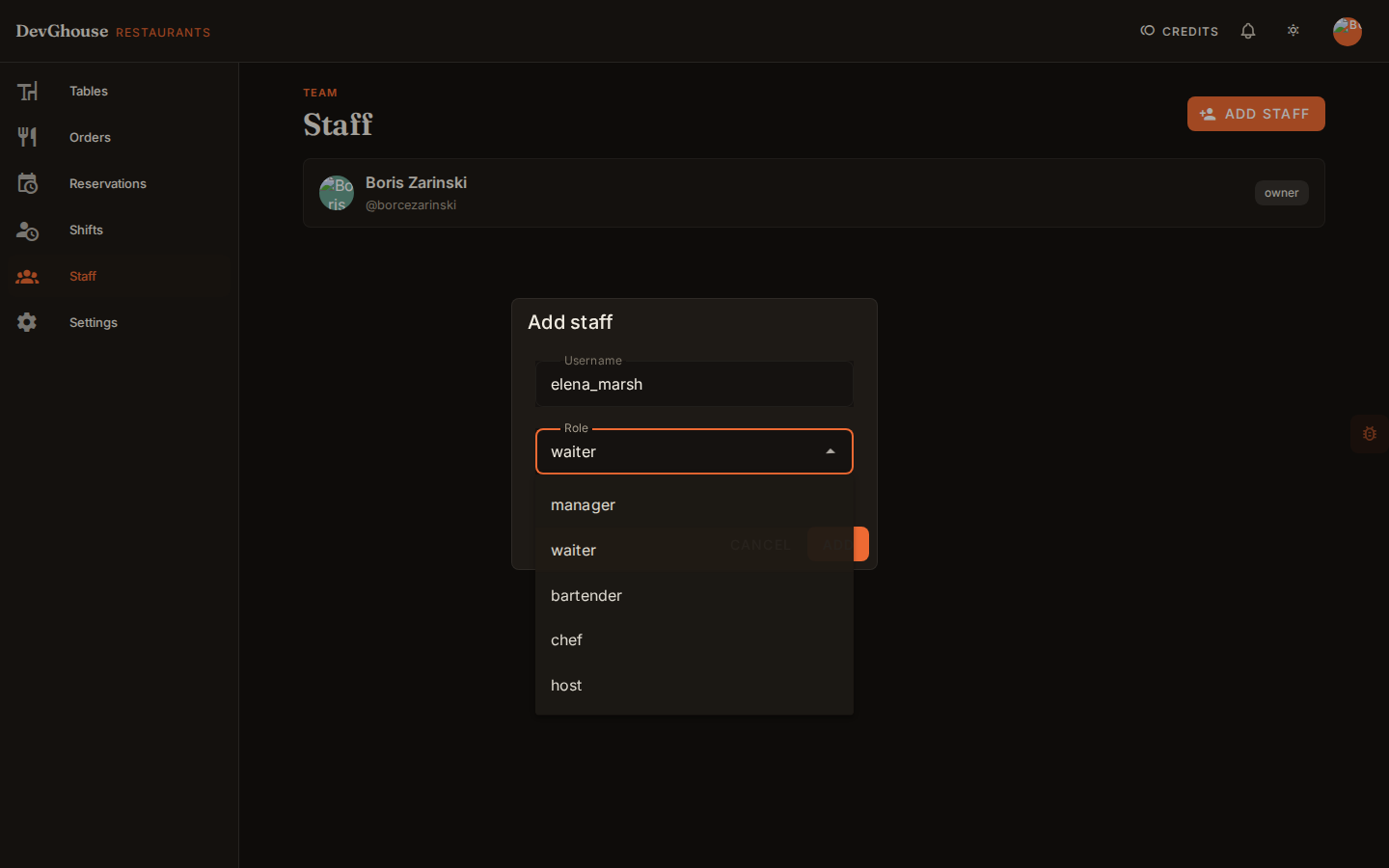
Task: Click the bug icon on right edge
Action: (1370, 434)
